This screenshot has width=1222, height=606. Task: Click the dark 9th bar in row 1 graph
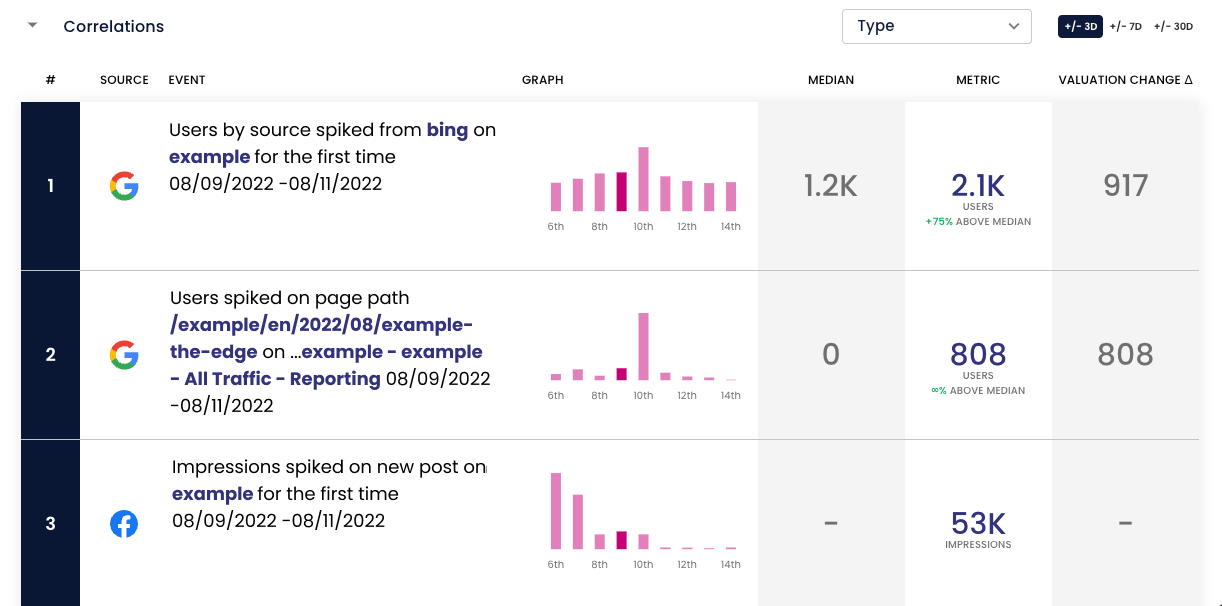point(621,192)
